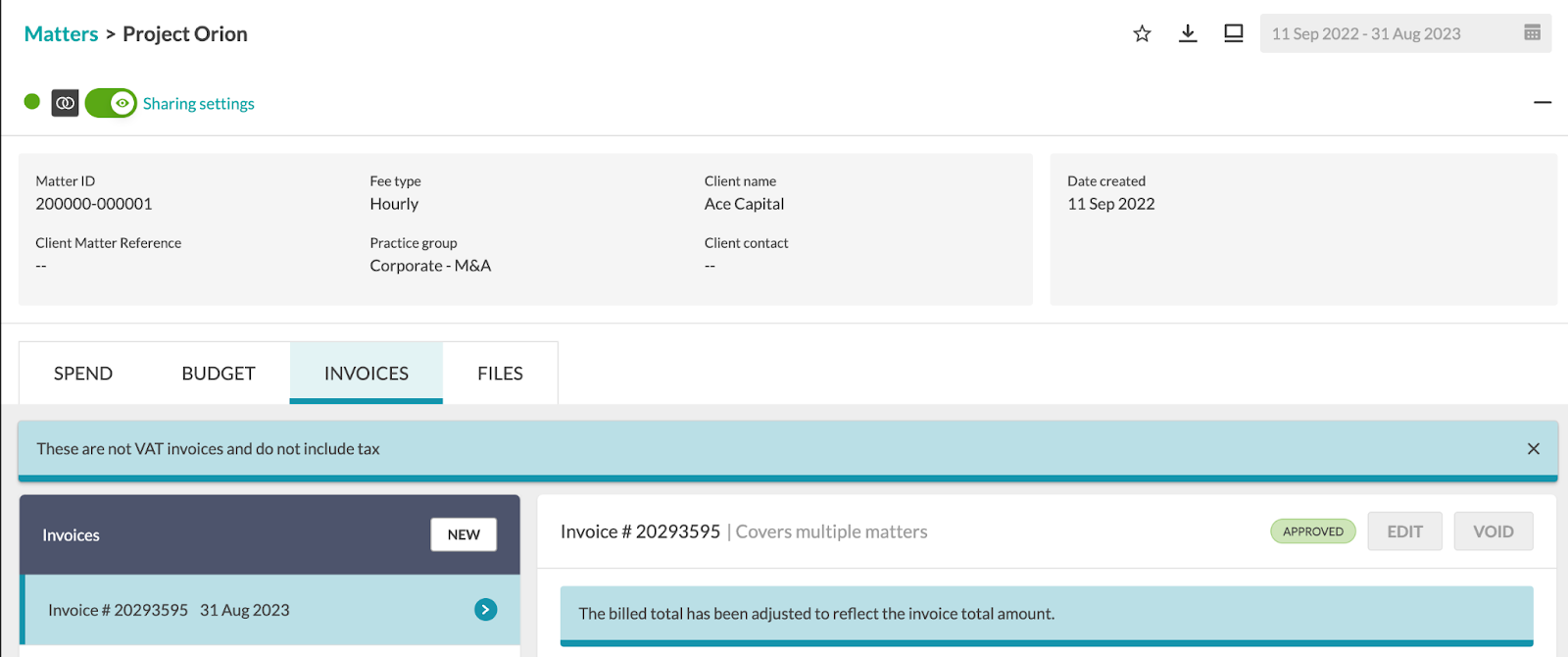Download the matter report
The image size is (1568, 657).
[1188, 33]
